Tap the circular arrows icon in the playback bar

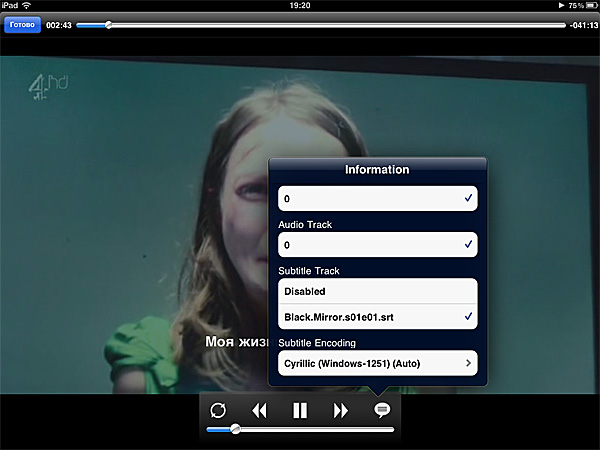[x=218, y=410]
